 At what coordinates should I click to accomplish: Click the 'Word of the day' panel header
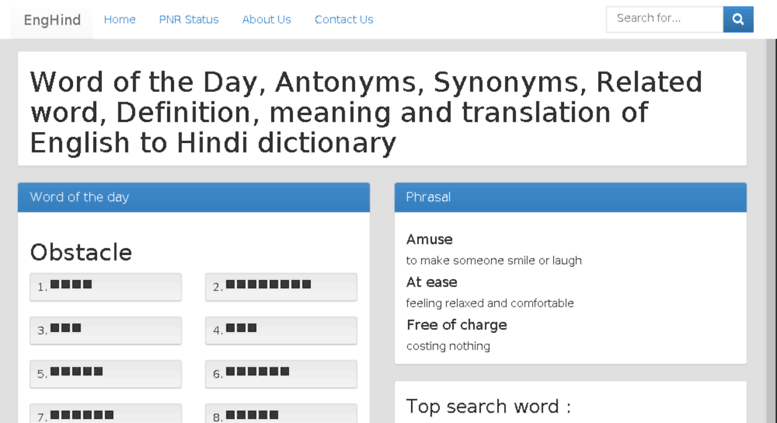(194, 197)
